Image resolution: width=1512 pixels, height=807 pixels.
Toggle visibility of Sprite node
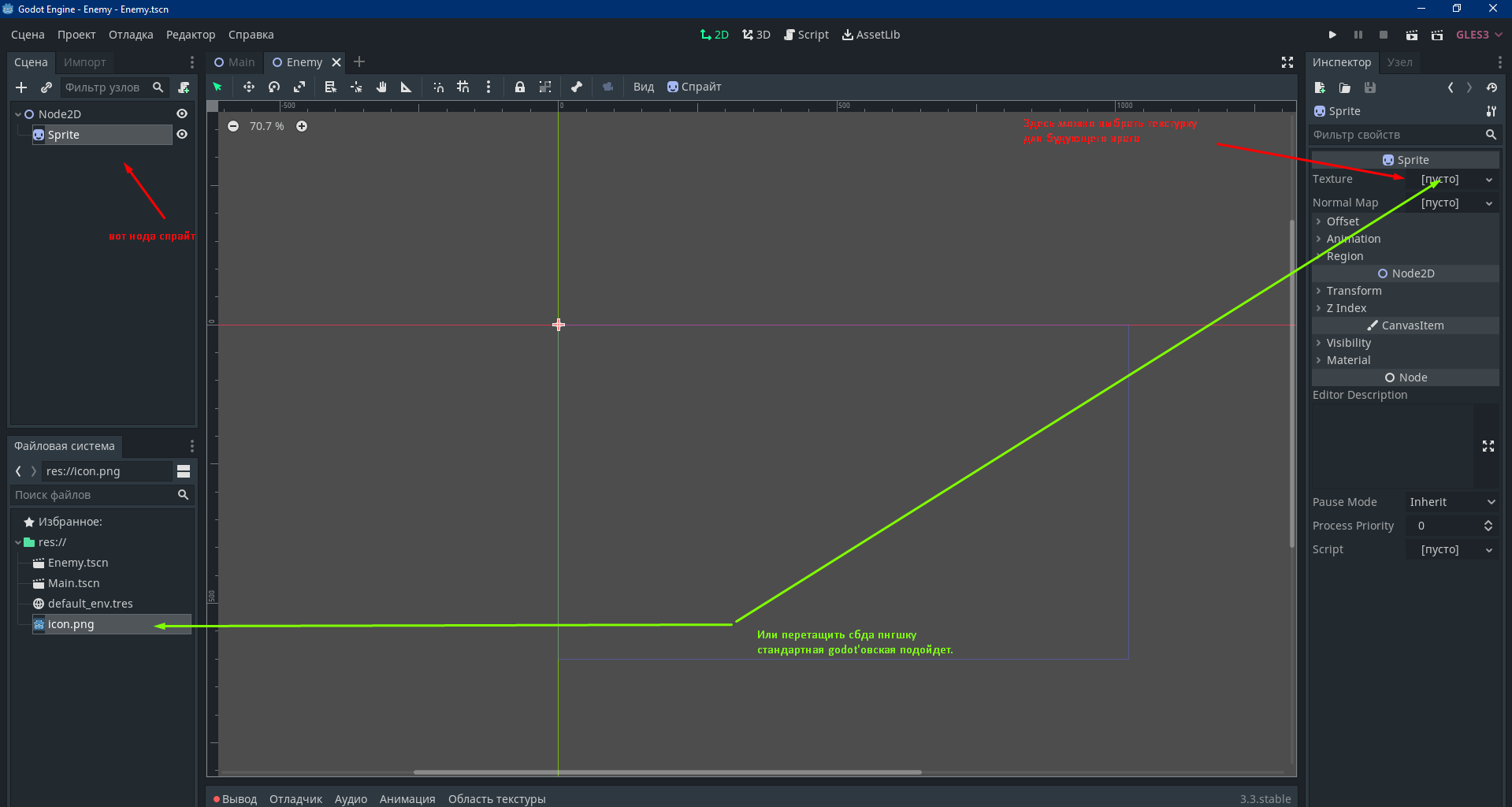tap(182, 135)
